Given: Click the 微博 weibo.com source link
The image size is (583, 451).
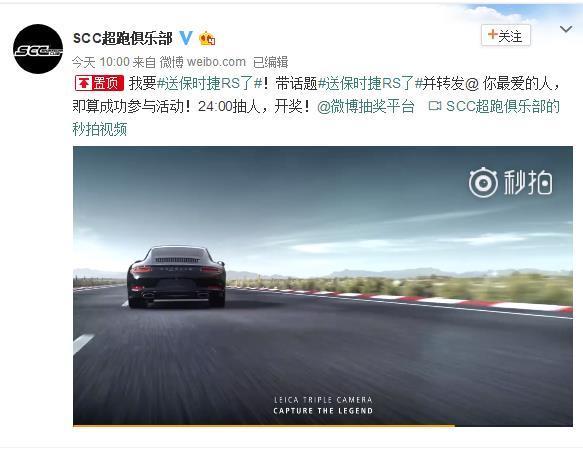Looking at the screenshot, I should pos(203,62).
